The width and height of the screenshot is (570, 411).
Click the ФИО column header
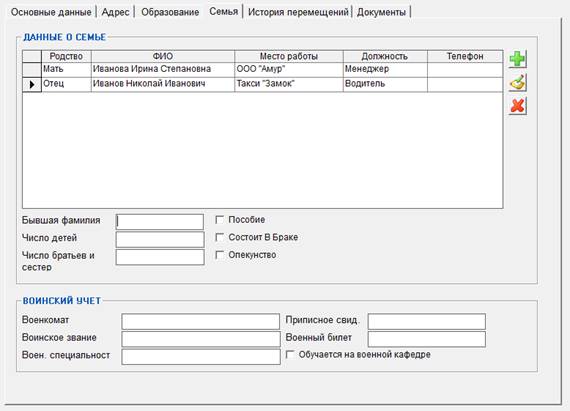tap(163, 56)
